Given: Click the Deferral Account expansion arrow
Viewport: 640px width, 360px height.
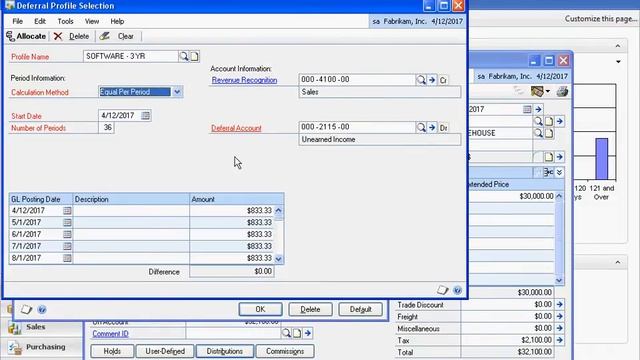Looking at the screenshot, I should (432, 128).
